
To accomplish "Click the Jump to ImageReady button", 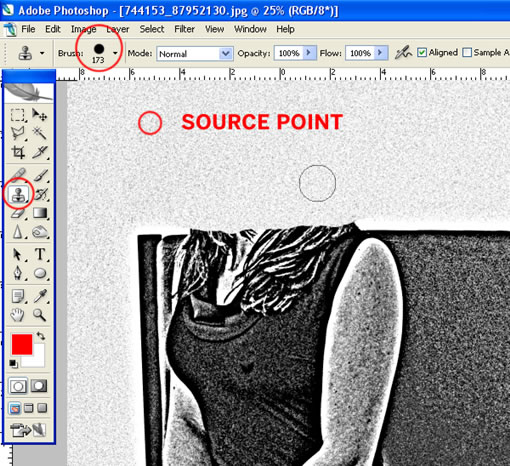I will coord(28,430).
